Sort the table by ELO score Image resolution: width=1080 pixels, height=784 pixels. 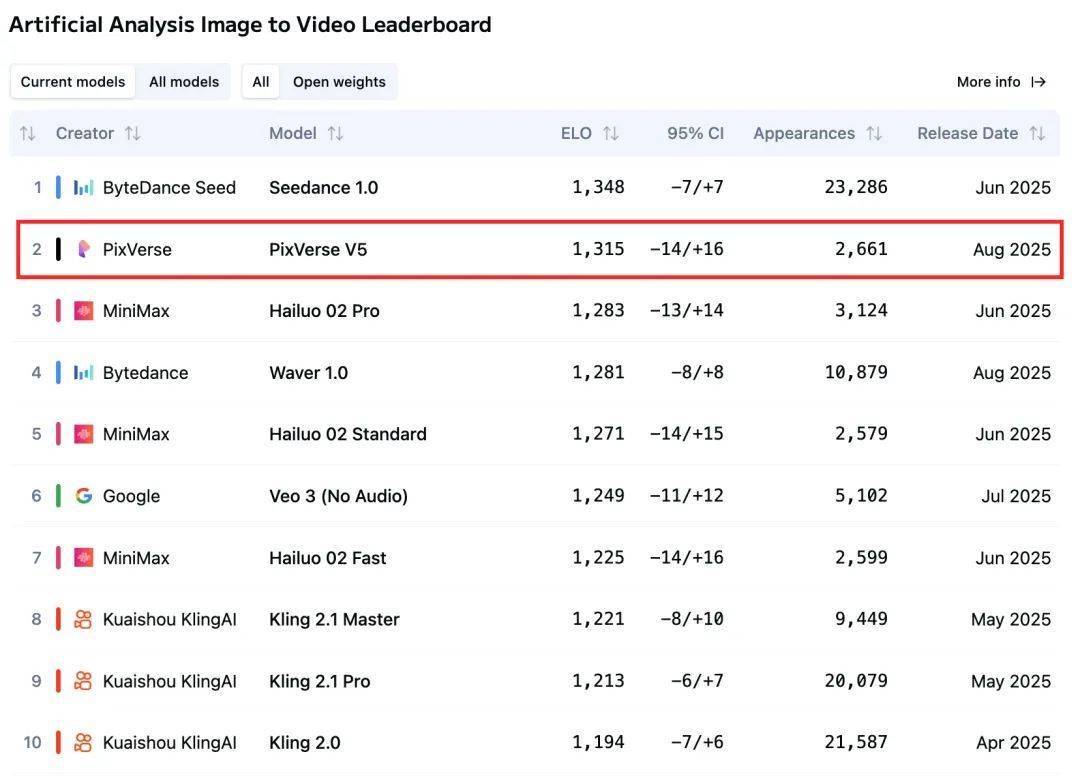(589, 133)
